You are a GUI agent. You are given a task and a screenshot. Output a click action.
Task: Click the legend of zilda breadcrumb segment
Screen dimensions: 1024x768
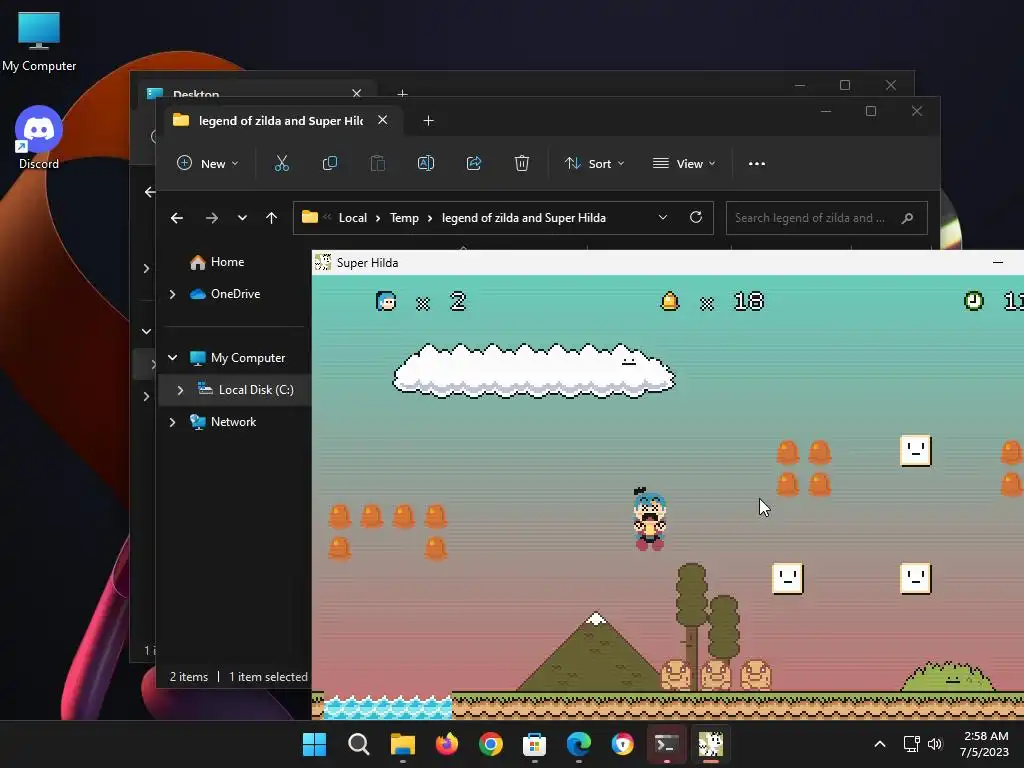coord(524,218)
